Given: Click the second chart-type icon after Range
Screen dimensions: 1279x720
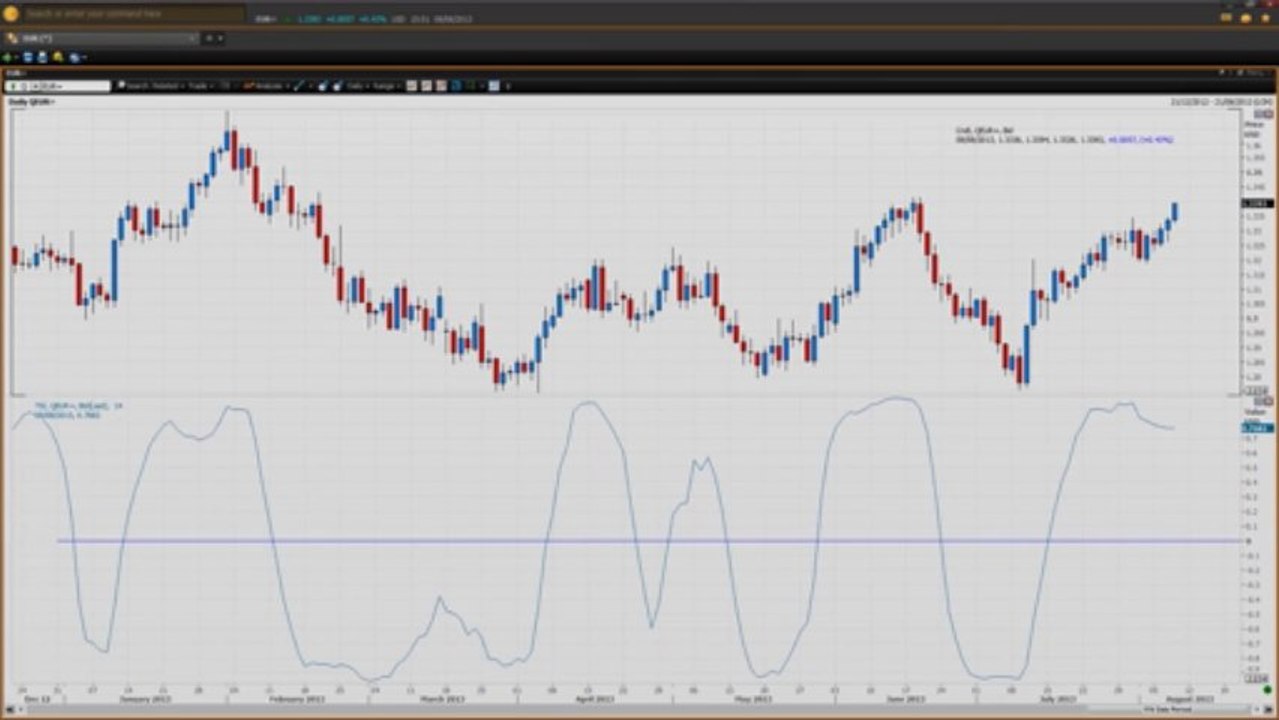Looking at the screenshot, I should point(426,86).
